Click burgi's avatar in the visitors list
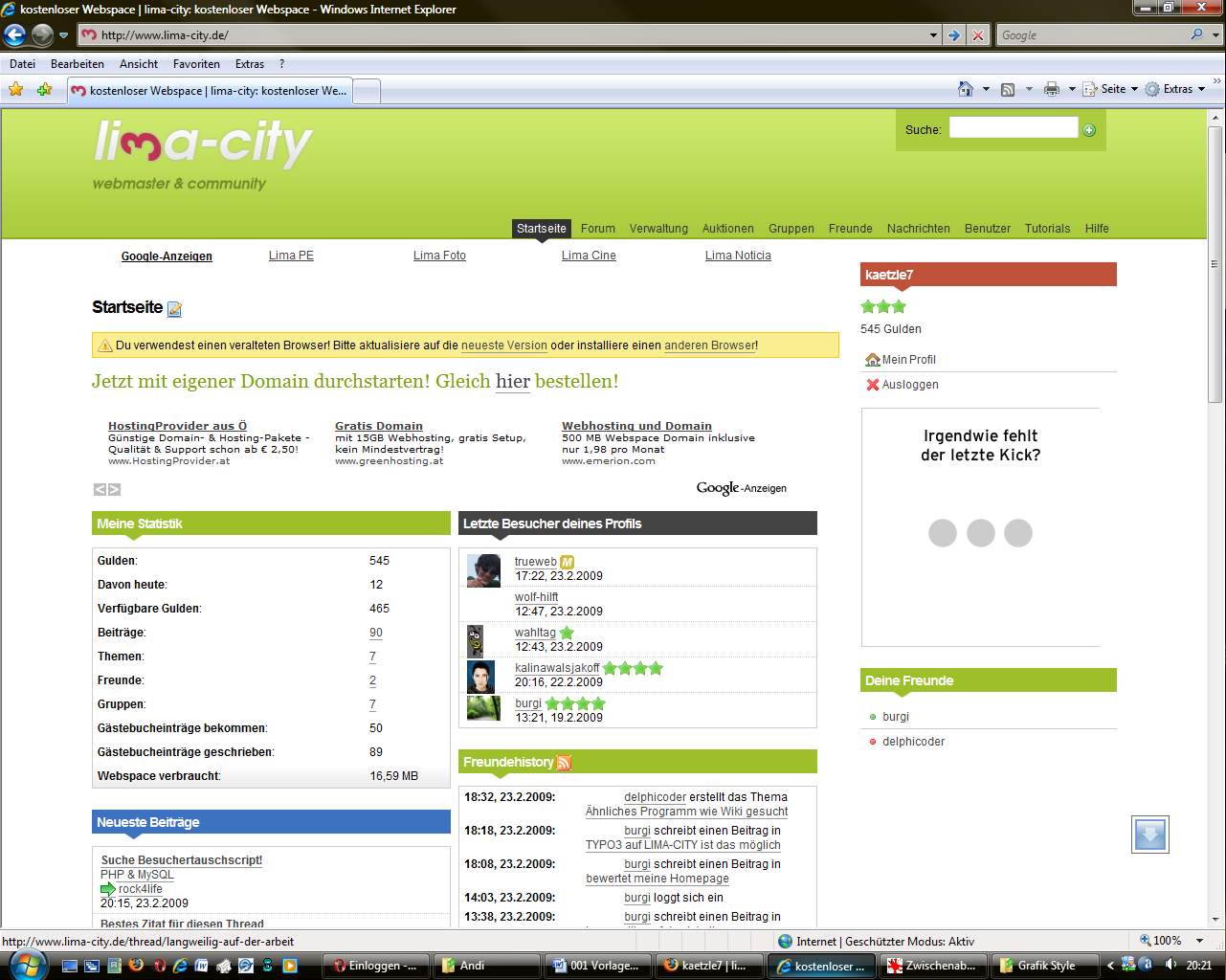This screenshot has height=980, width=1226. pyautogui.click(x=483, y=708)
